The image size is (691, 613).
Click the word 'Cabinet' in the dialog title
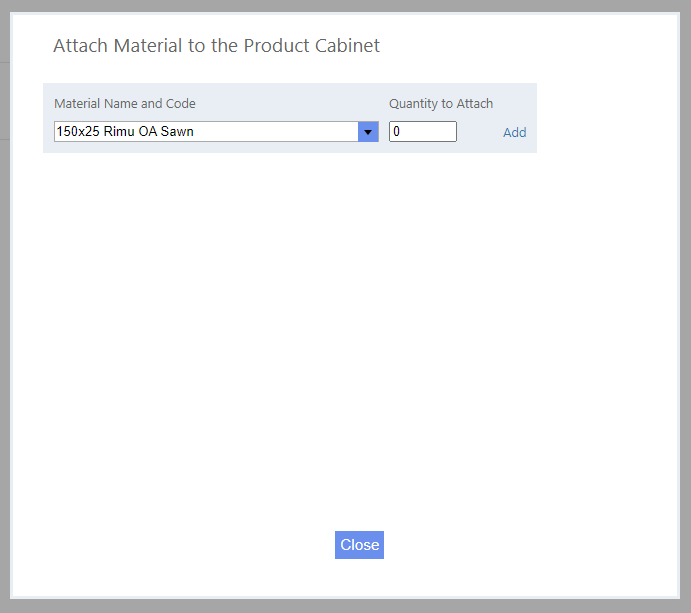tap(348, 46)
